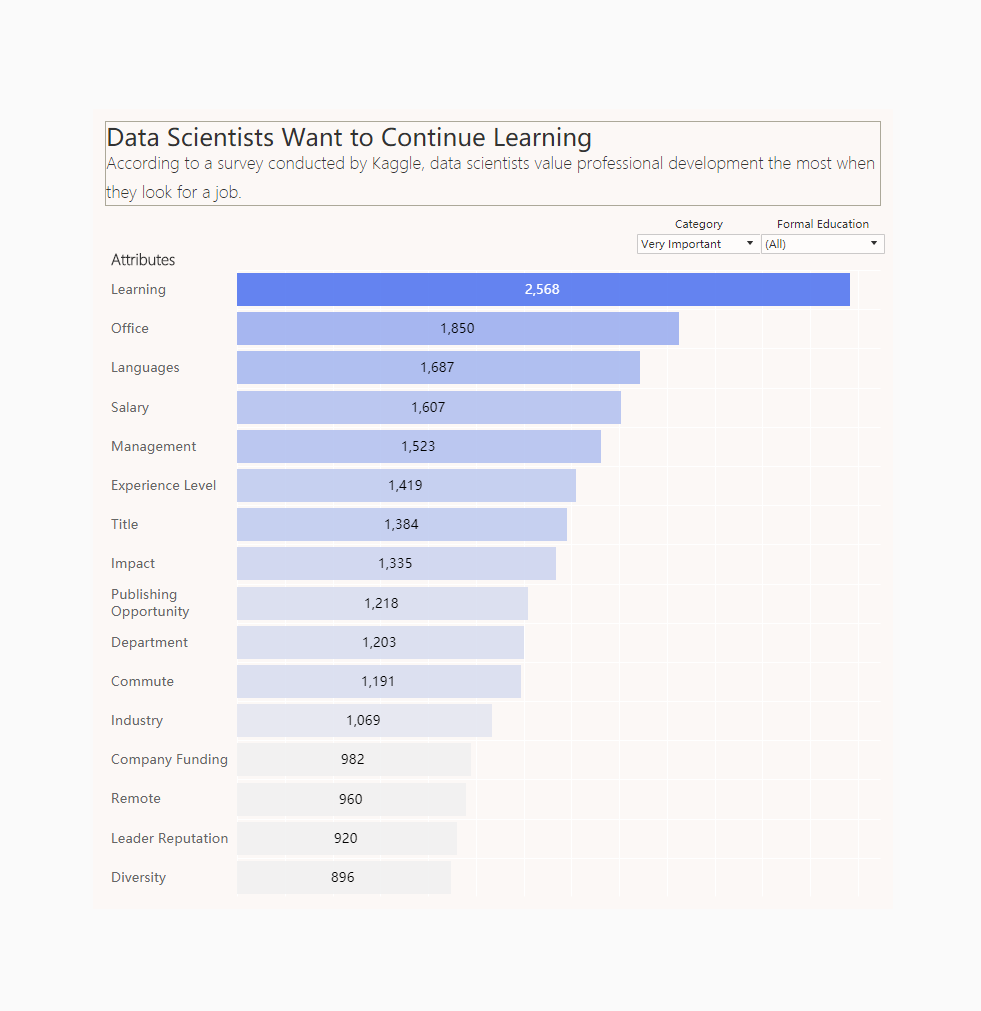The height and width of the screenshot is (1011, 981).
Task: Click the Leader Reputation label
Action: pos(169,838)
